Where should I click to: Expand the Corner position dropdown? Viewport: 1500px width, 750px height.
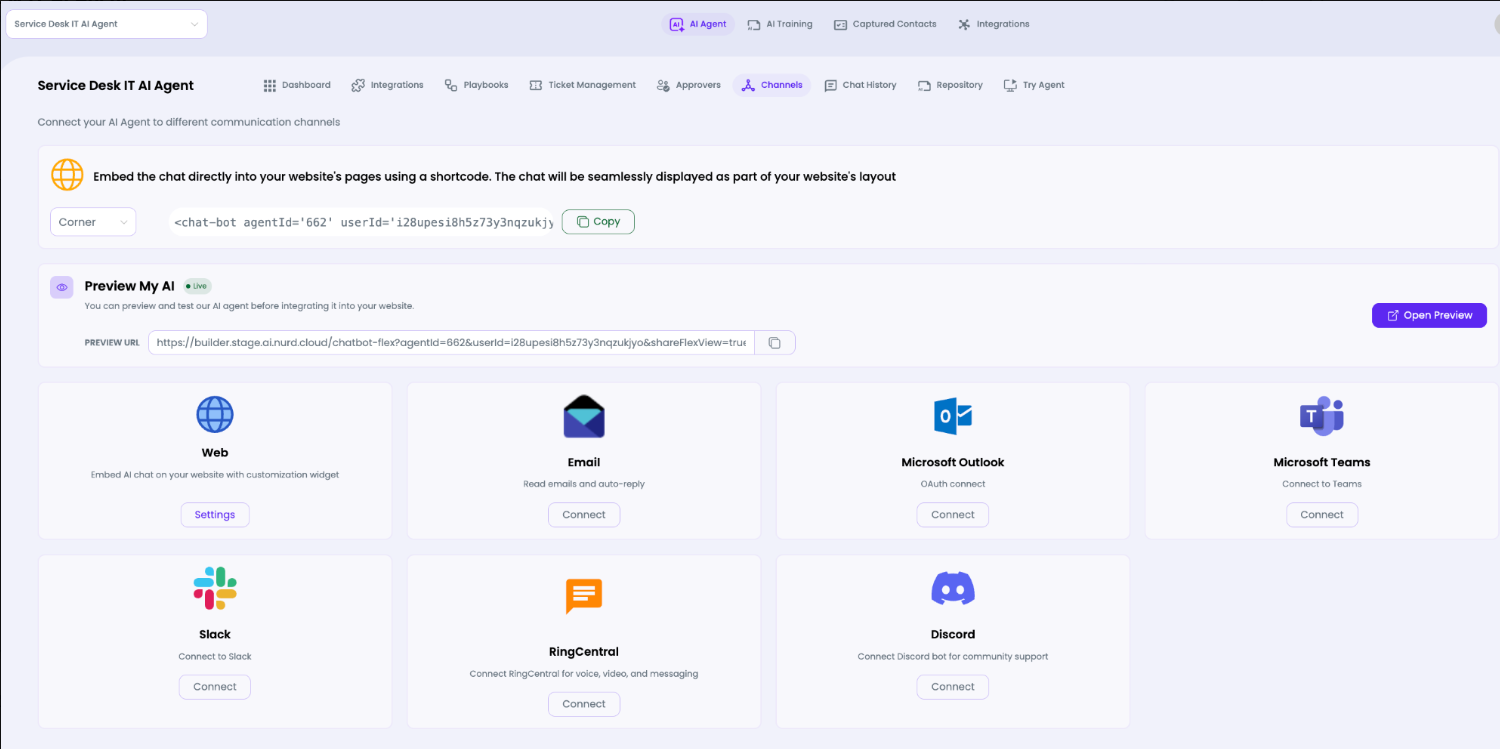tap(93, 222)
